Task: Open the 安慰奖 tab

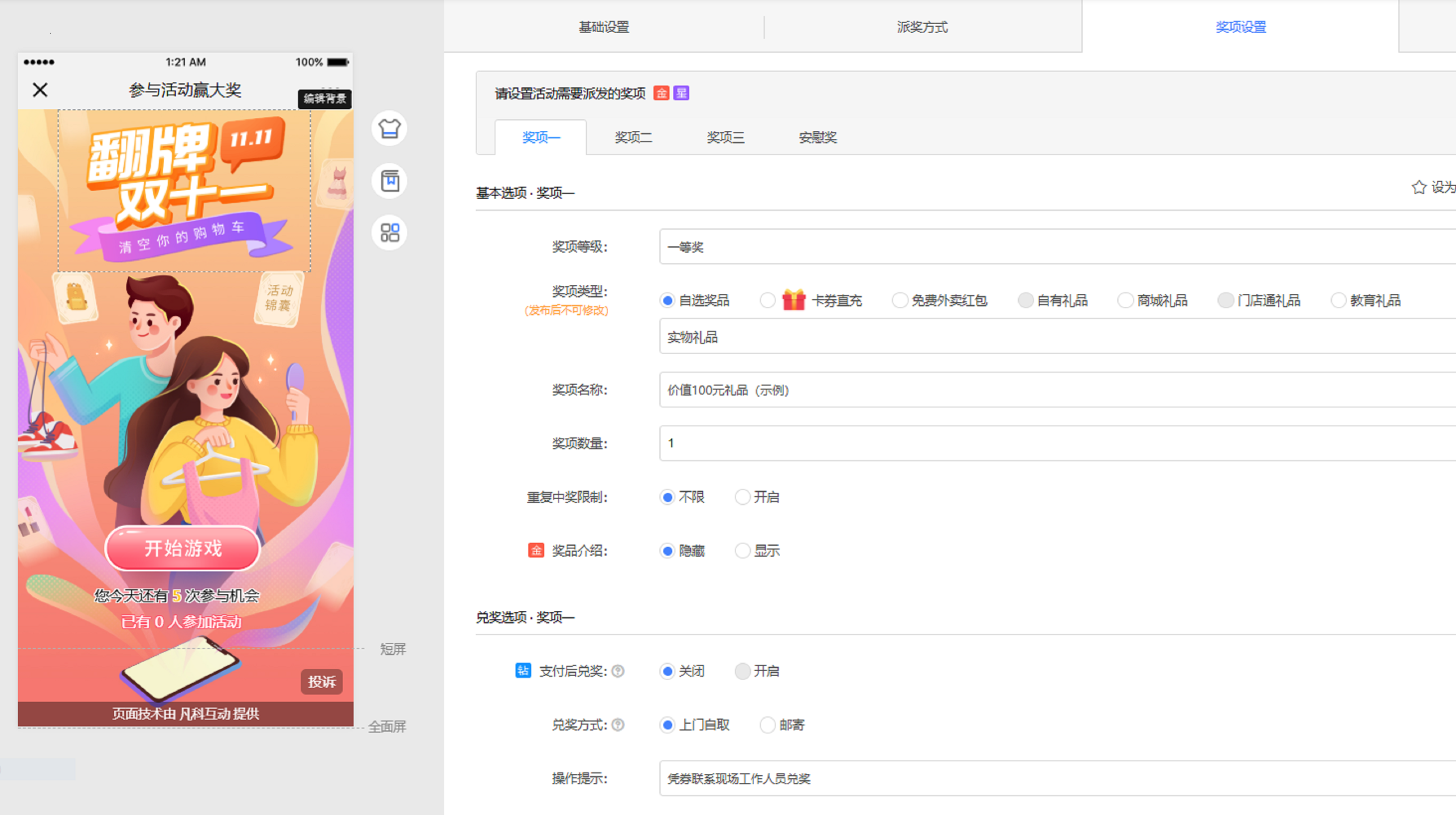Action: pyautogui.click(x=817, y=137)
